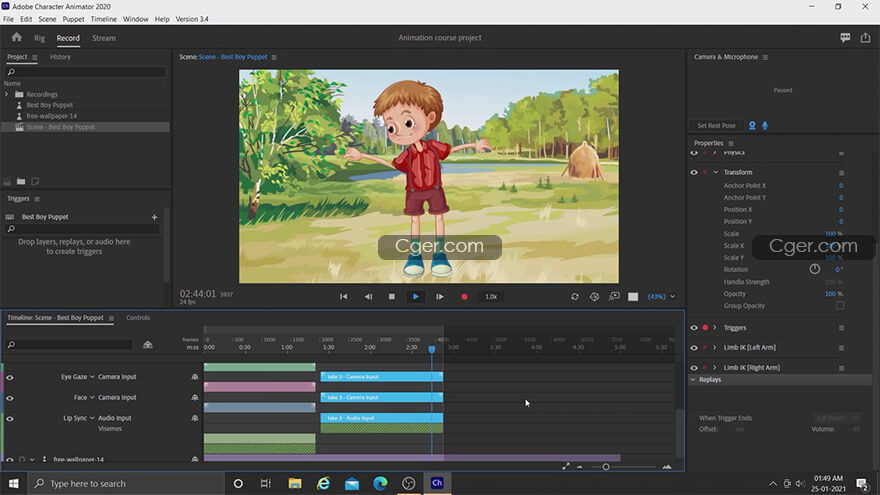Arm the Face track puppet icon
The image size is (880, 495).
(195, 397)
